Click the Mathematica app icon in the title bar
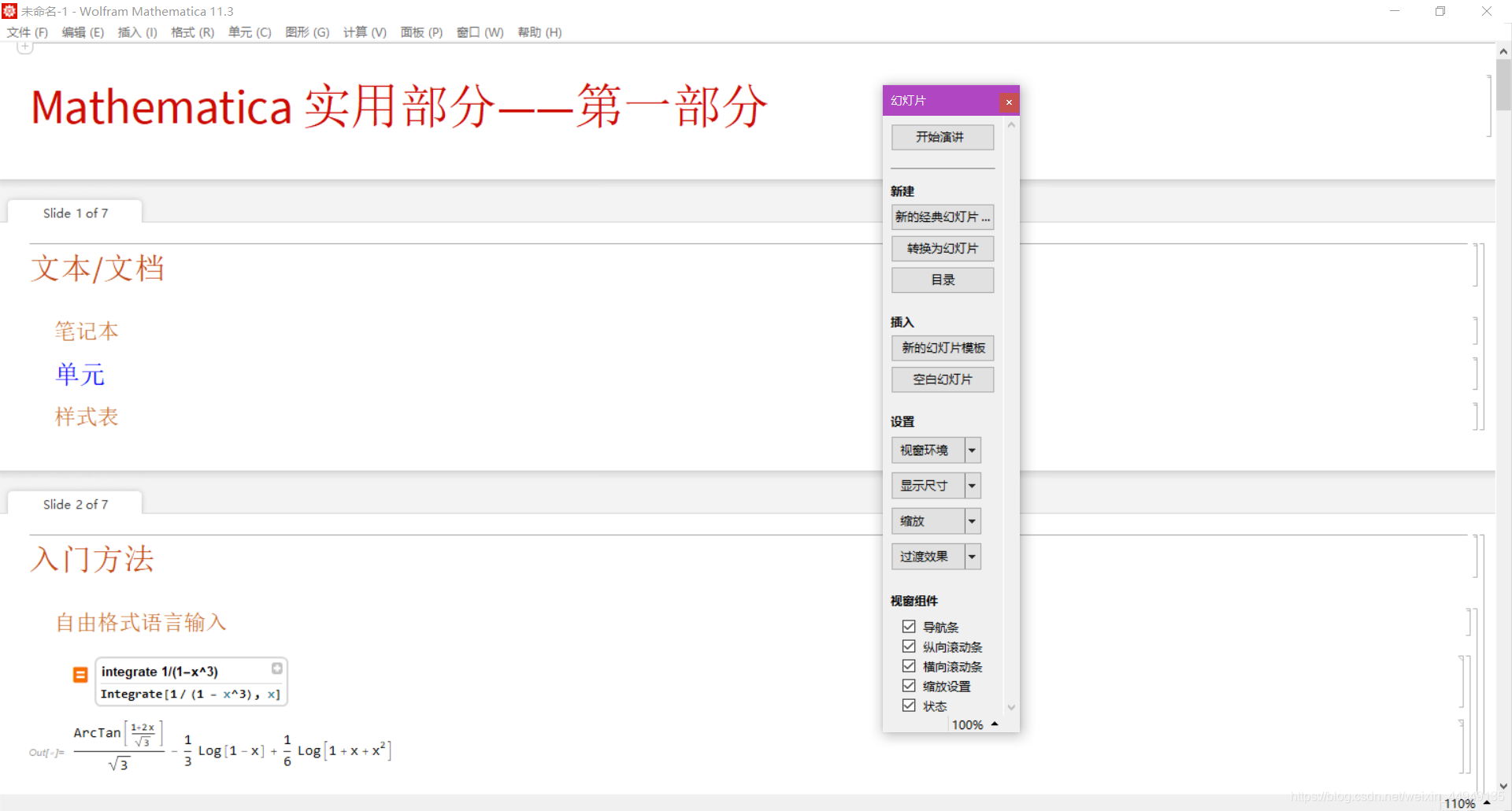This screenshot has width=1512, height=811. click(9, 11)
